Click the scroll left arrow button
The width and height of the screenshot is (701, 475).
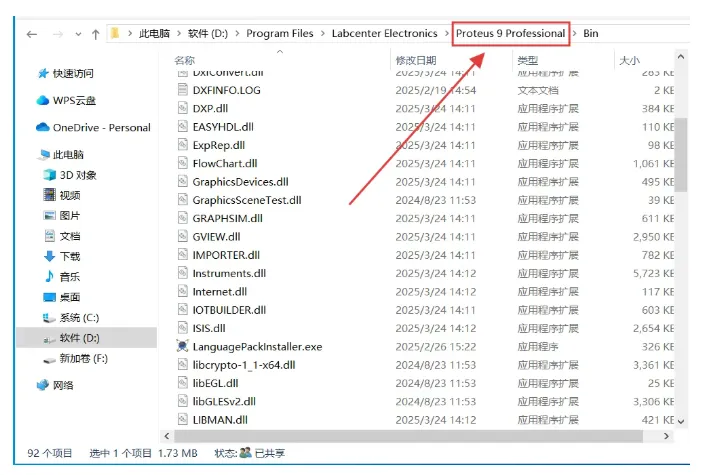pyautogui.click(x=167, y=436)
